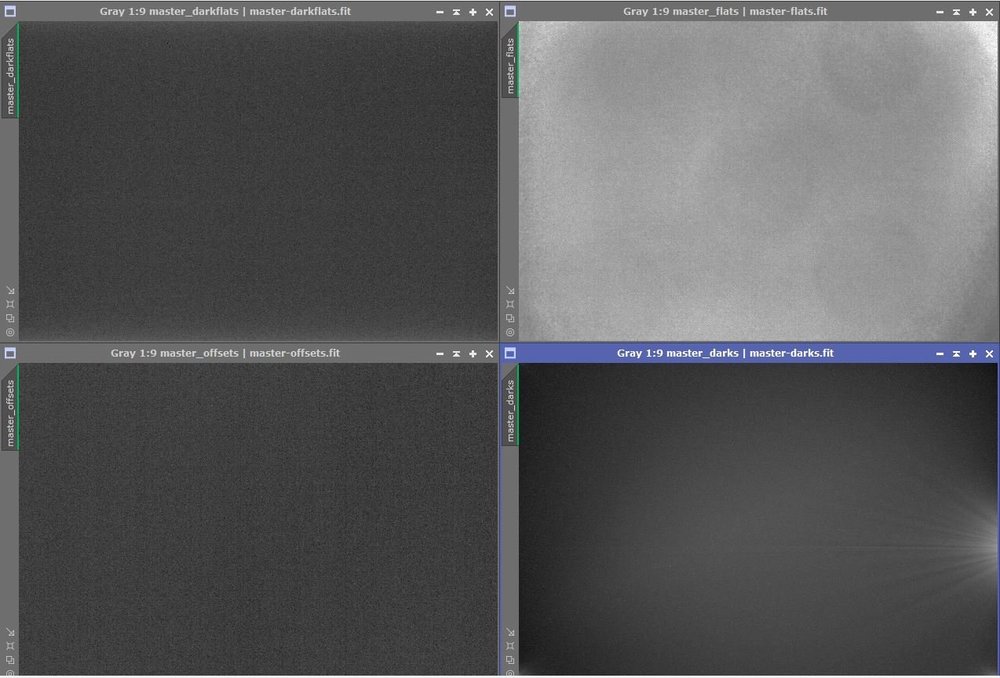Viewport: 1000px width, 678px height.
Task: Open window menu icon of master_offsets
Action: [x=10, y=353]
